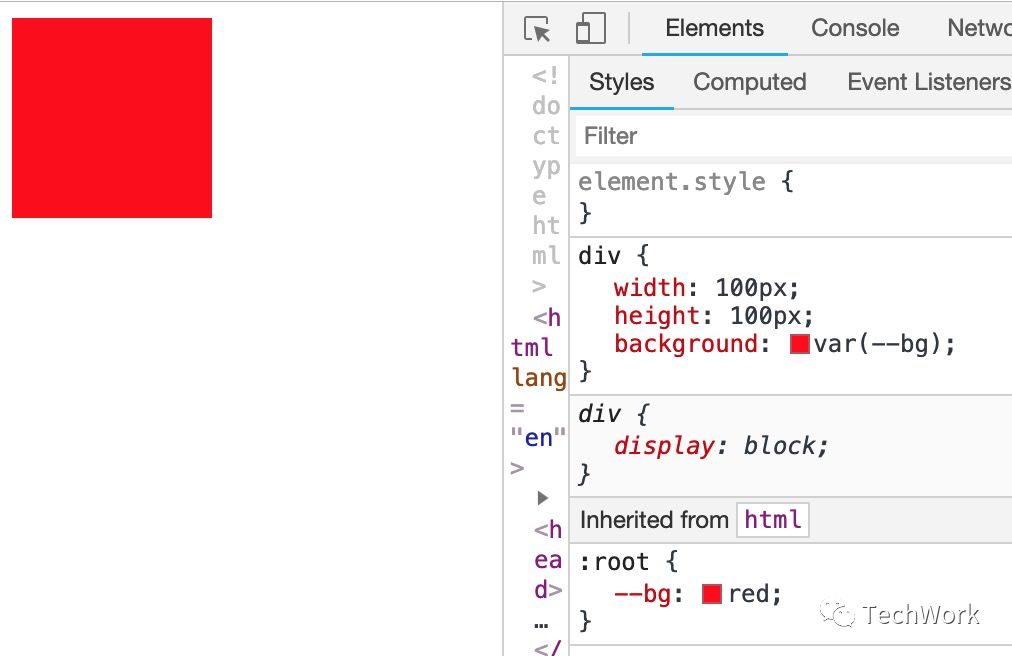Image resolution: width=1012 pixels, height=656 pixels.
Task: Open the Event Listeners pane tab
Action: [929, 82]
